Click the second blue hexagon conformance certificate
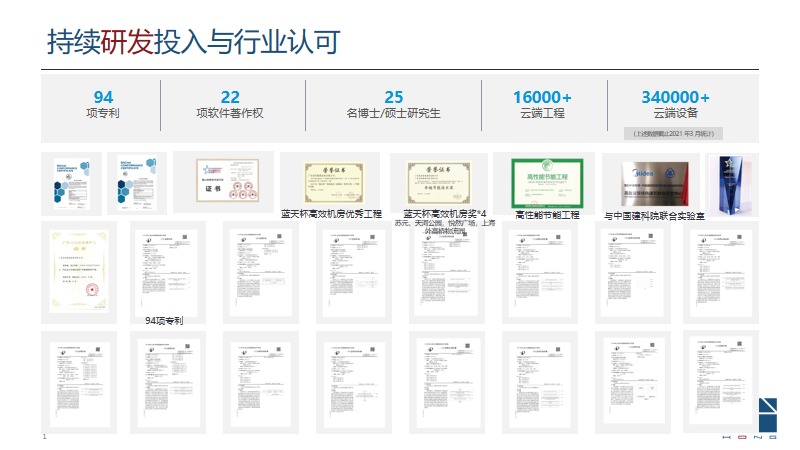800x450 pixels. [x=135, y=183]
